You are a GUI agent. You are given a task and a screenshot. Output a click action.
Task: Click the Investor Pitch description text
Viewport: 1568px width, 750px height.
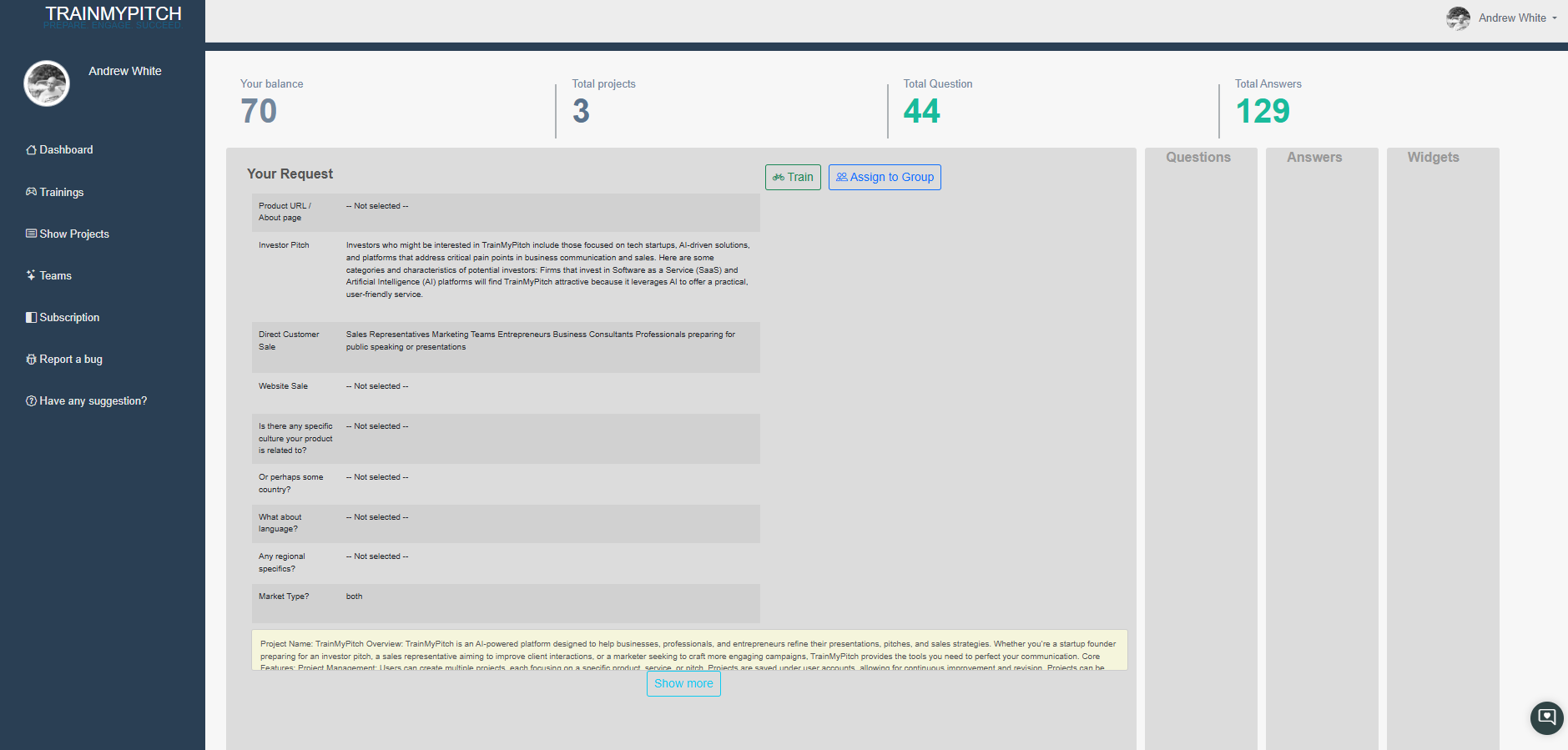(x=548, y=269)
